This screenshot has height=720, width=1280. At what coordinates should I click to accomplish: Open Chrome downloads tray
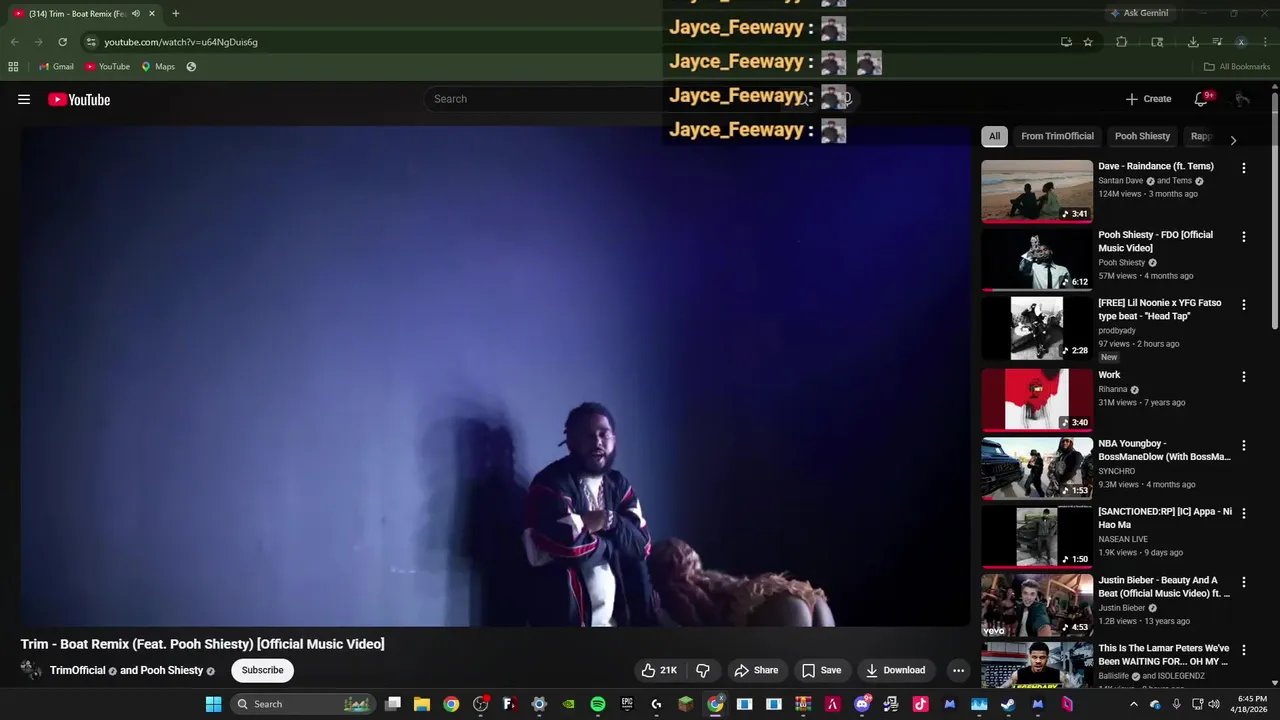[x=1193, y=42]
